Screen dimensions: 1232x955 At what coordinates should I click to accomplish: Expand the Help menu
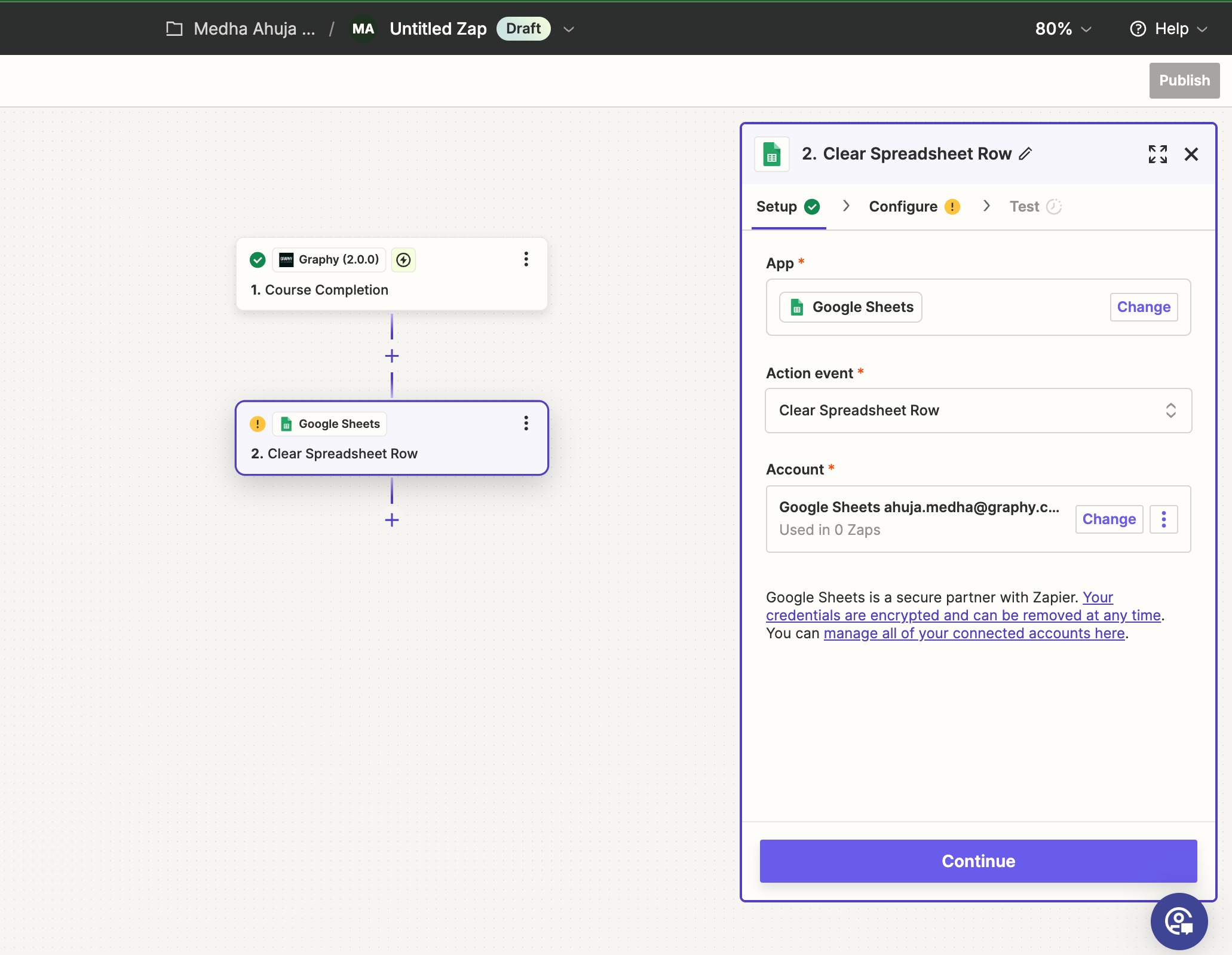point(1169,29)
